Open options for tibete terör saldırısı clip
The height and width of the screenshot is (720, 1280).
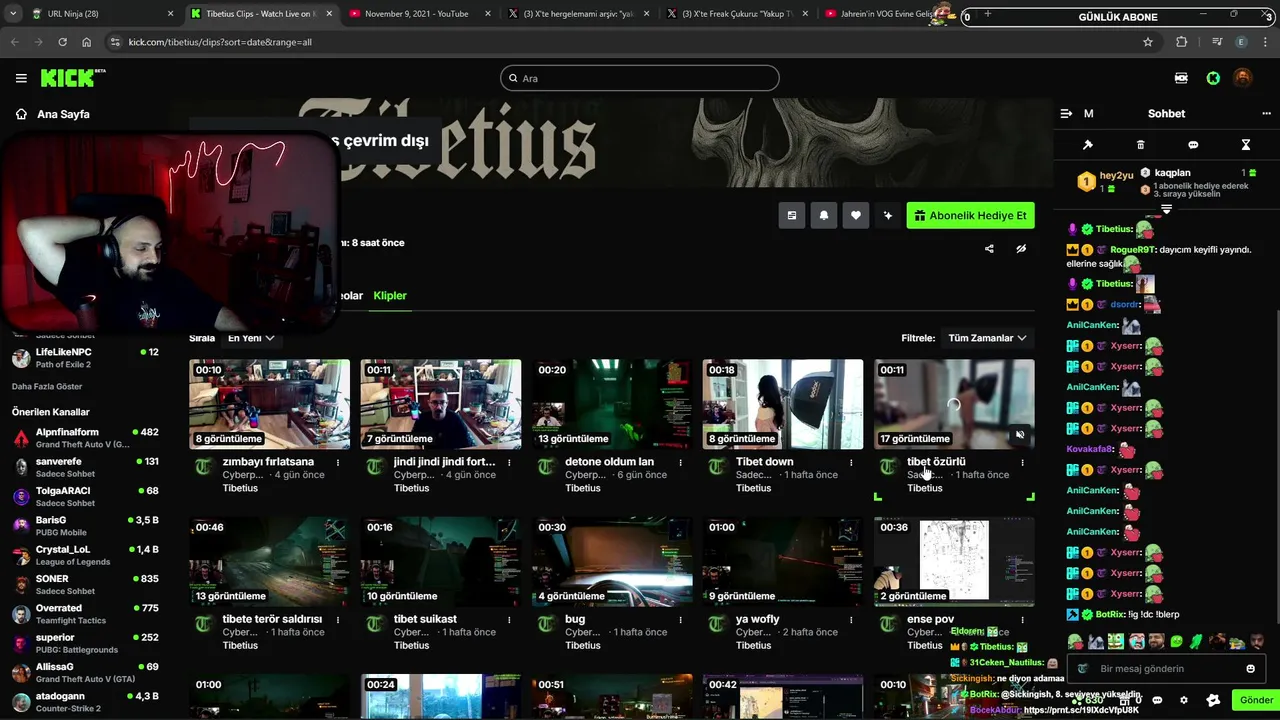(338, 619)
